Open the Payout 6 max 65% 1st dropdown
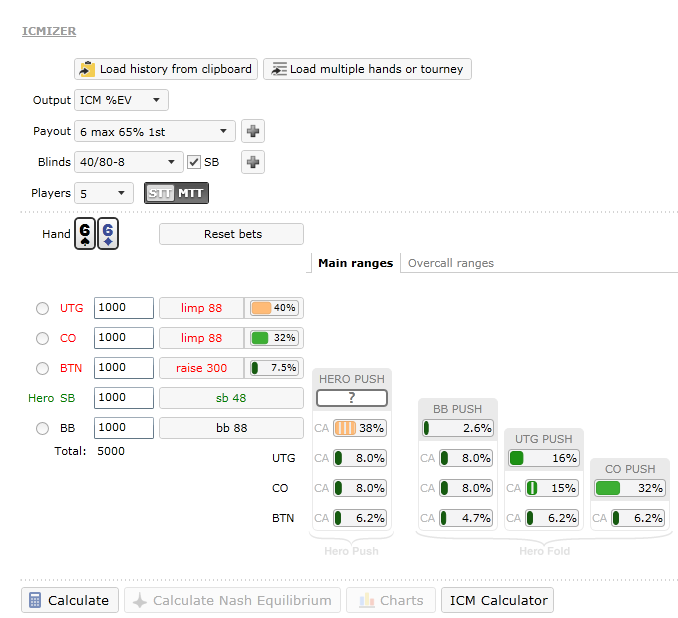This screenshot has width=678, height=618. [x=155, y=131]
